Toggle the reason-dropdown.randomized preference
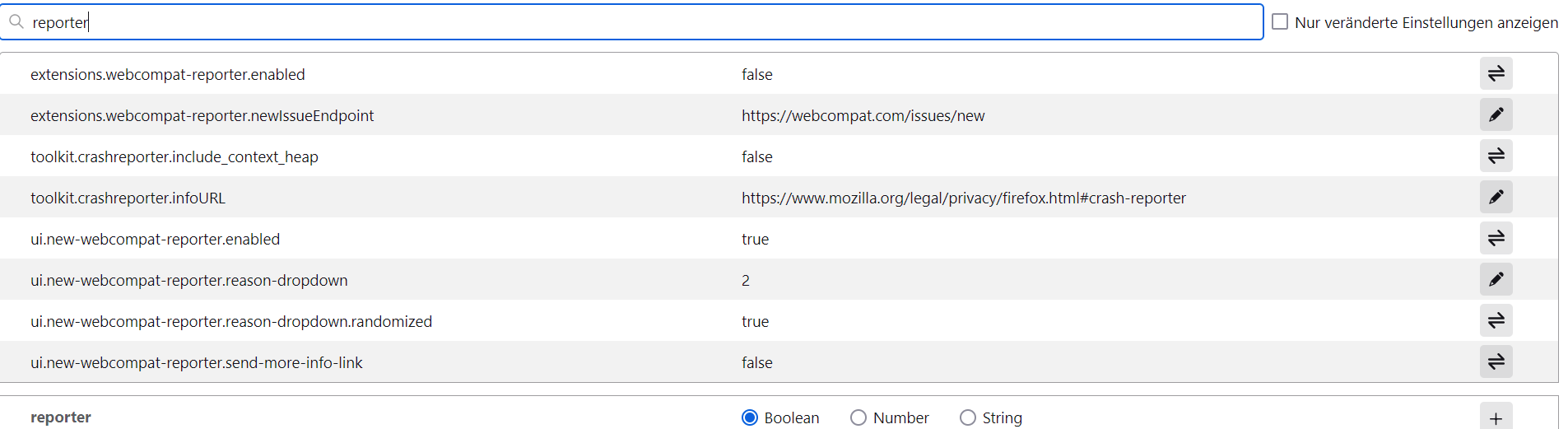Viewport: 1568px width, 429px height. 1496,320
